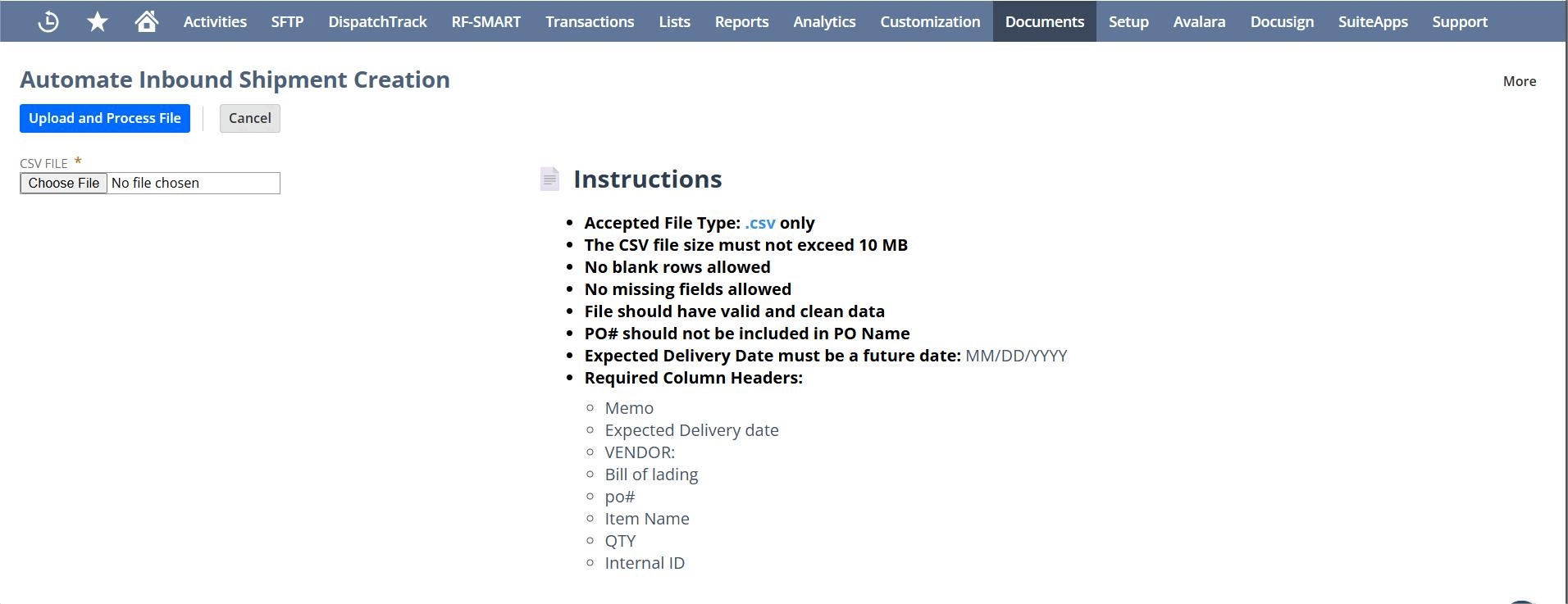This screenshot has height=604, width=1568.
Task: Open the SFTP menu
Action: click(287, 22)
